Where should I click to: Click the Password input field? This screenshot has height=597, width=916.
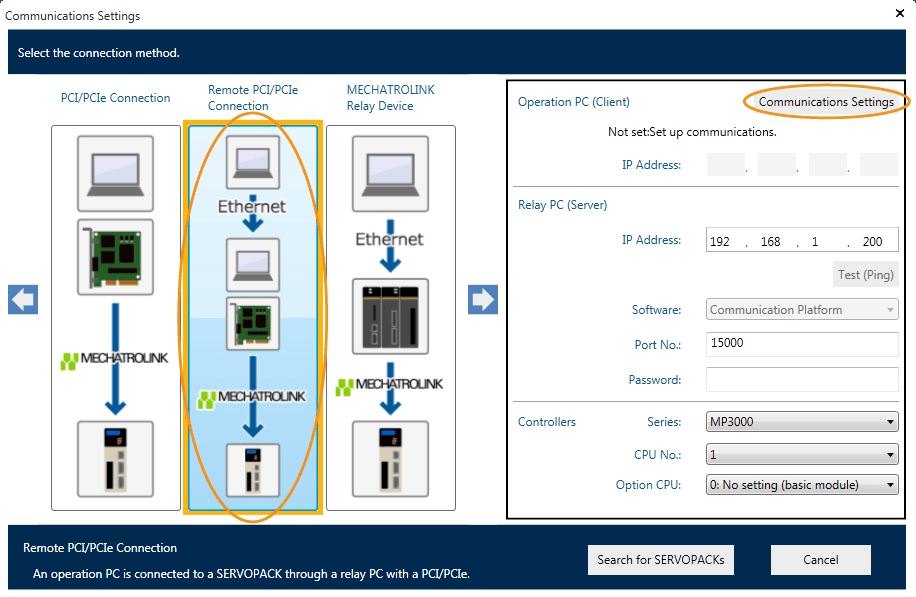click(x=802, y=380)
